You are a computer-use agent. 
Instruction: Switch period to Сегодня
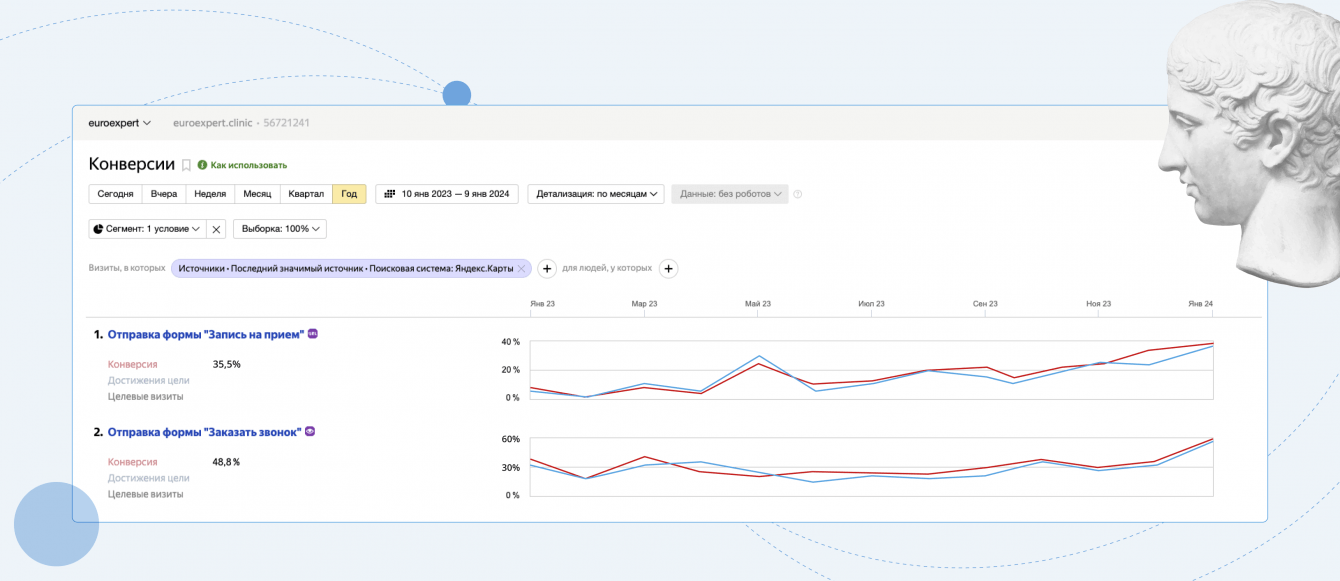(115, 194)
